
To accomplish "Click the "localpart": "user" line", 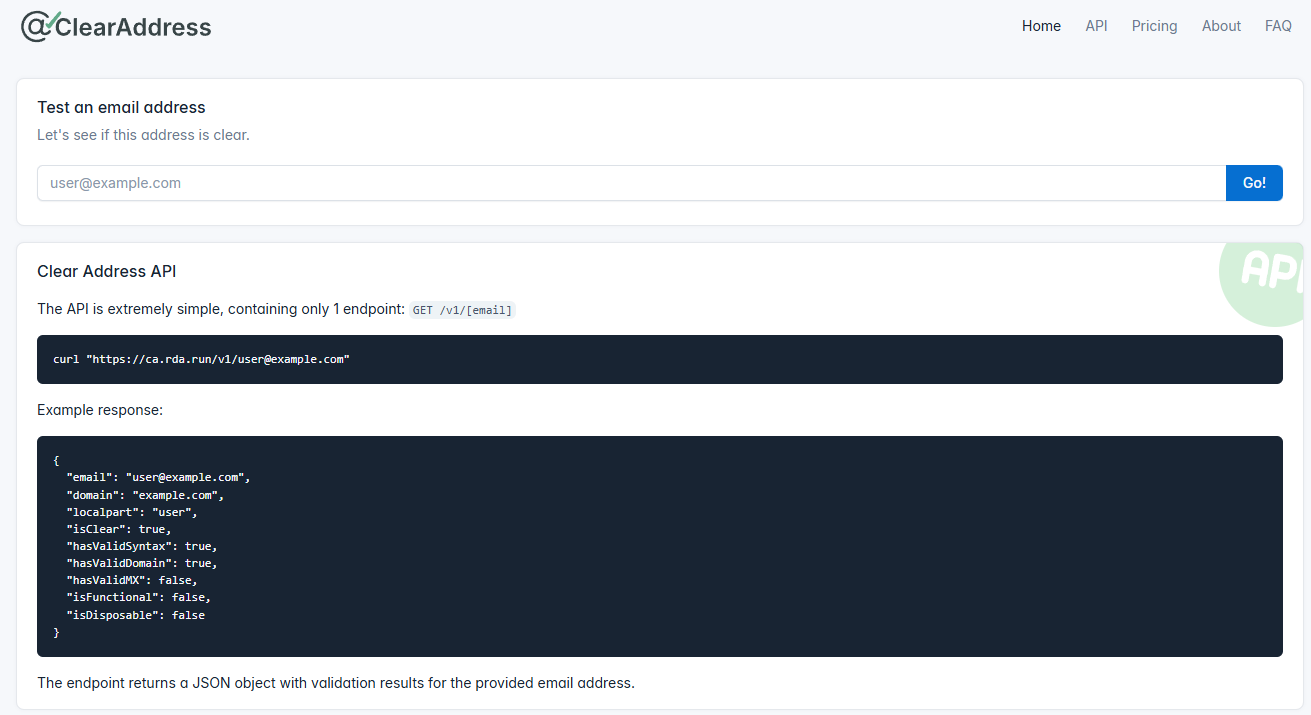I will coord(132,512).
